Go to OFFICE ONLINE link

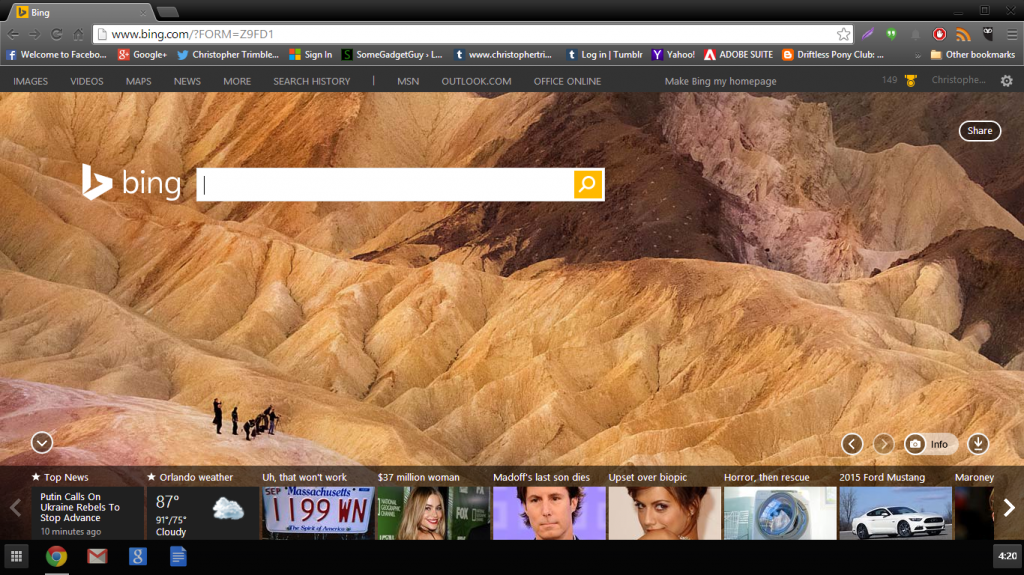coord(567,81)
